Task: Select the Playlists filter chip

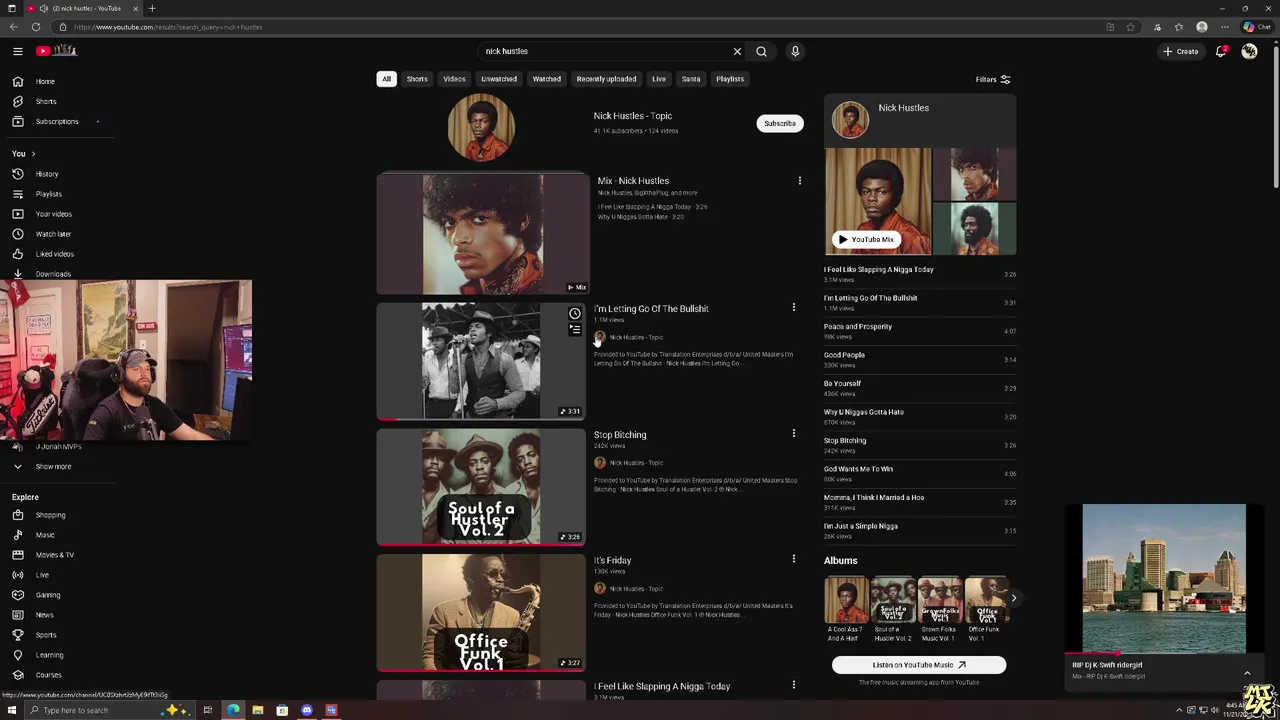Action: click(730, 79)
